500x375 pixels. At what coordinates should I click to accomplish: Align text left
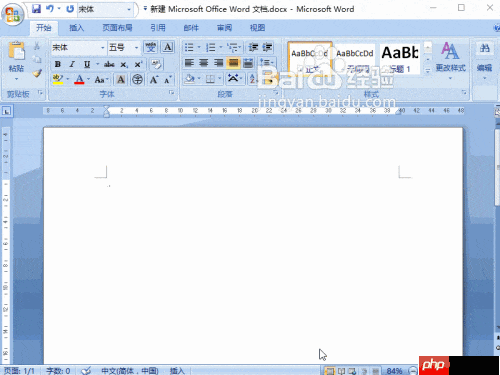[x=189, y=63]
